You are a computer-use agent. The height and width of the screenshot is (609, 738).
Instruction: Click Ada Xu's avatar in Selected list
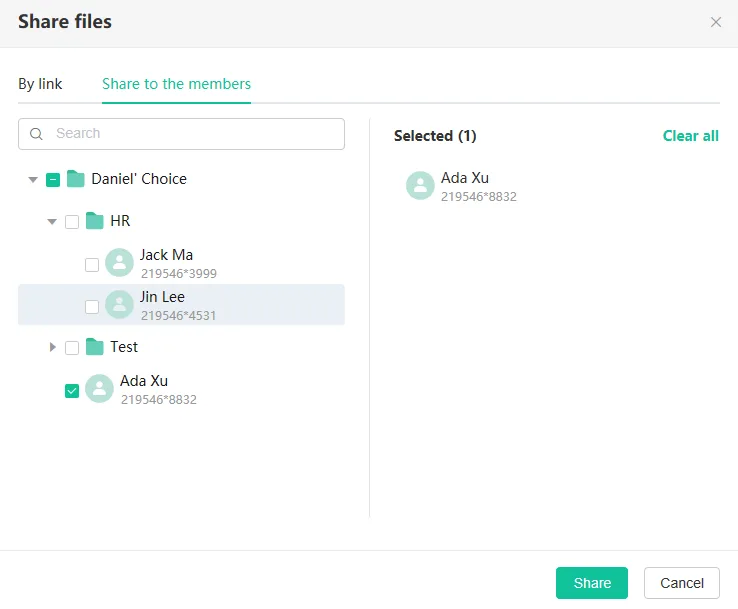(x=420, y=186)
